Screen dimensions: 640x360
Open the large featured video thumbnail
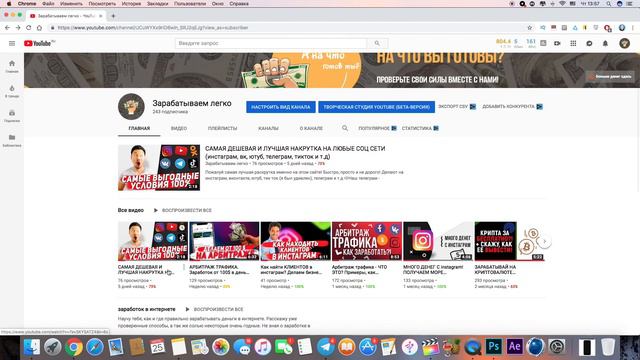[159, 167]
